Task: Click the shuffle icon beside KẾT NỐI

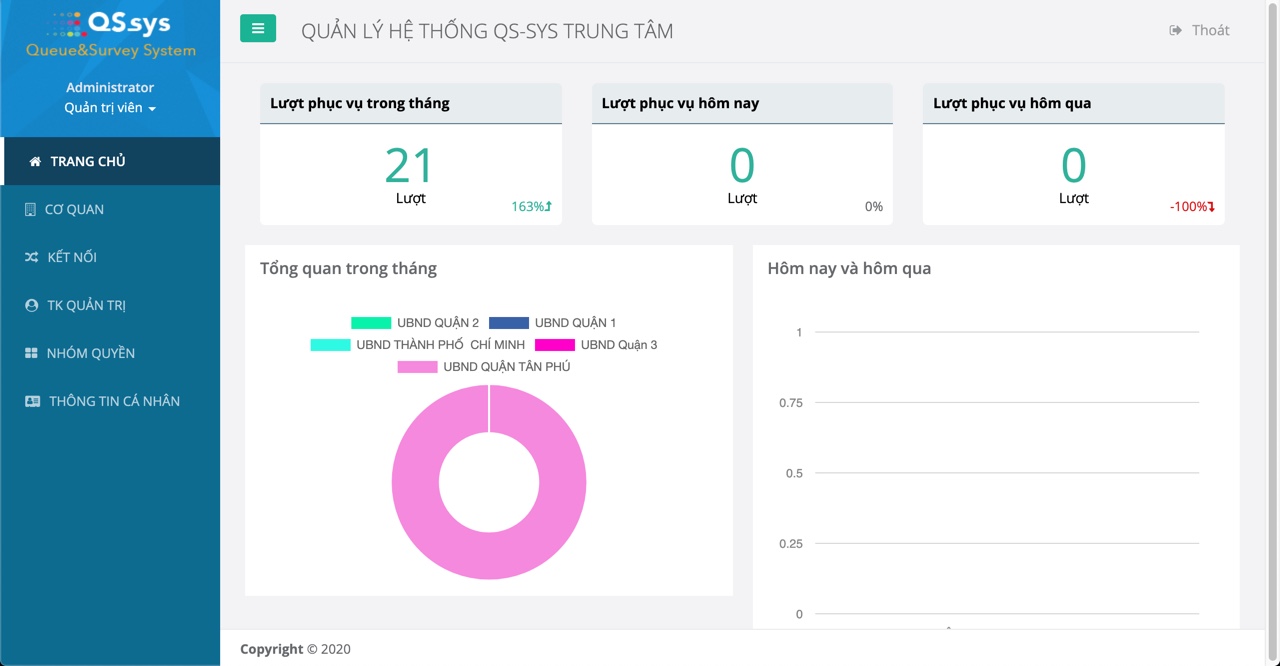Action: click(x=31, y=258)
